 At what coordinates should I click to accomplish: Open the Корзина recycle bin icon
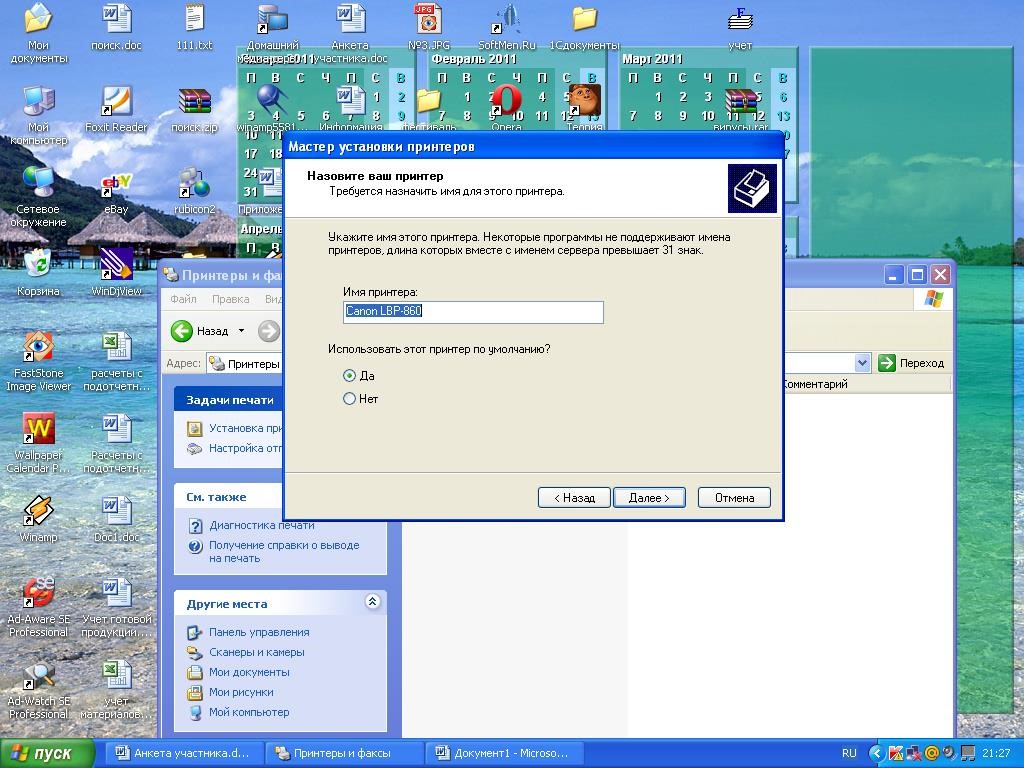pyautogui.click(x=38, y=266)
